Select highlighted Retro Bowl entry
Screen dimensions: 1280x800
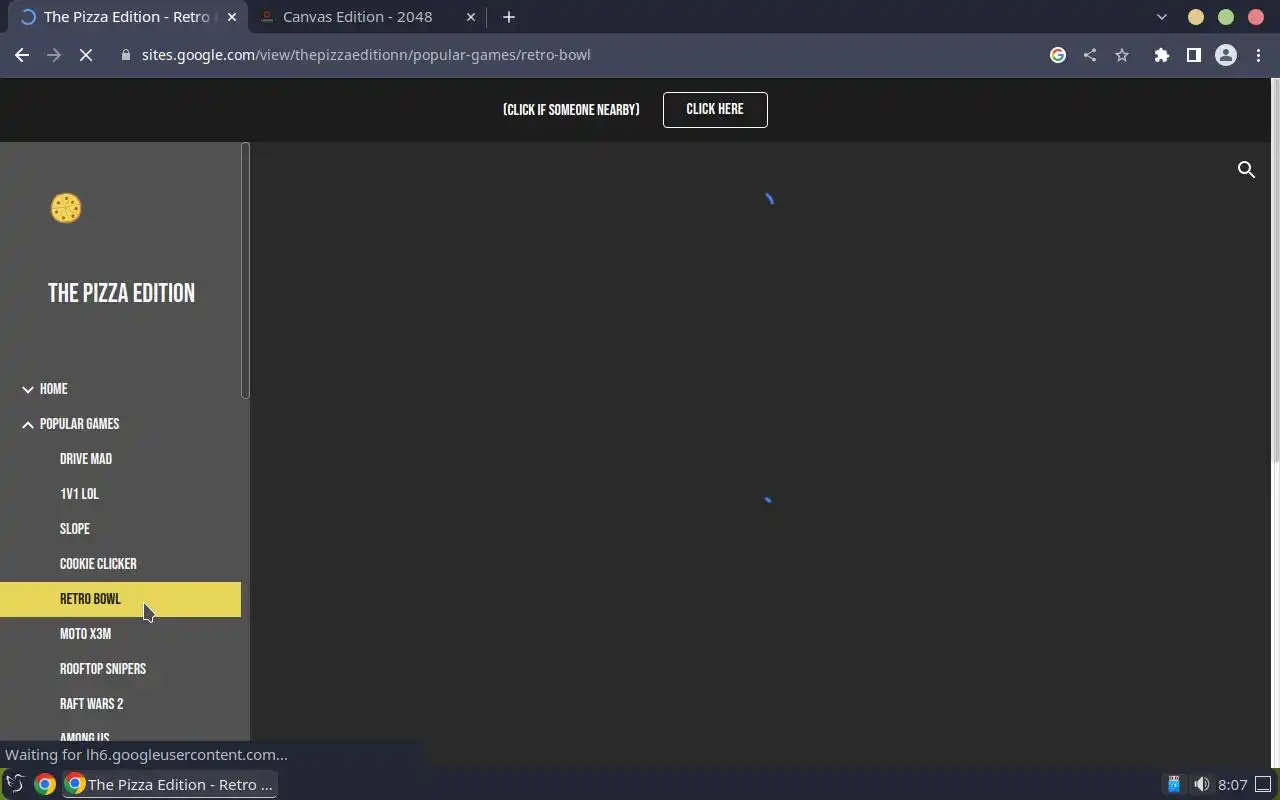pyautogui.click(x=120, y=599)
